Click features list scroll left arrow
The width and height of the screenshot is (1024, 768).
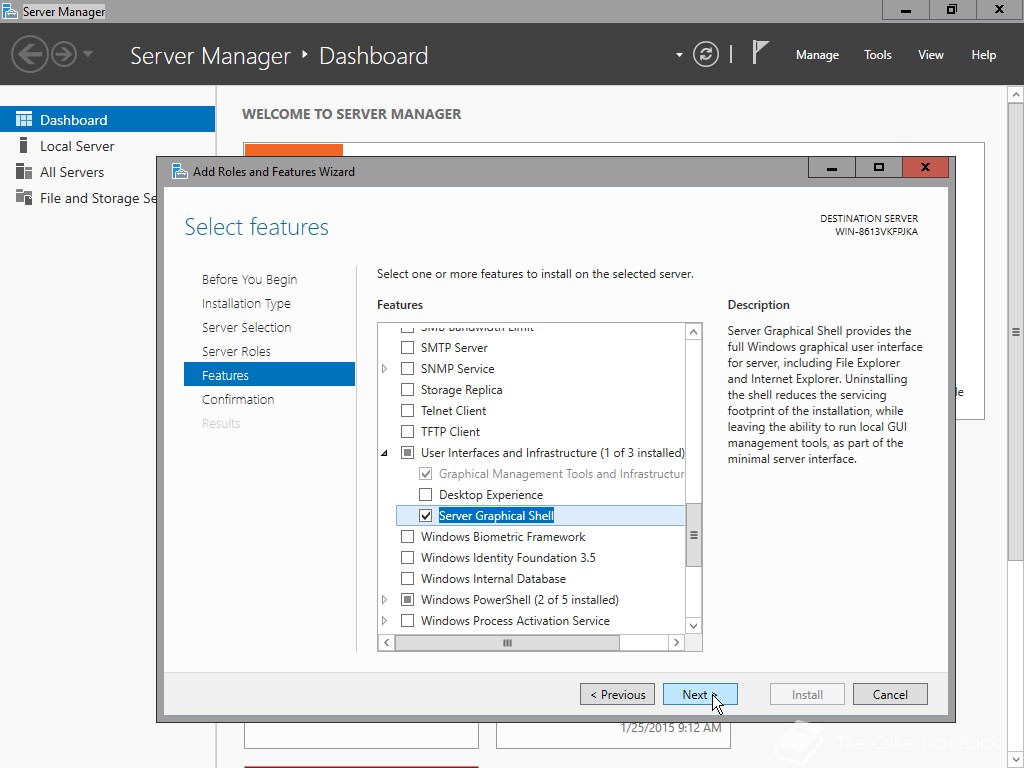[x=387, y=643]
